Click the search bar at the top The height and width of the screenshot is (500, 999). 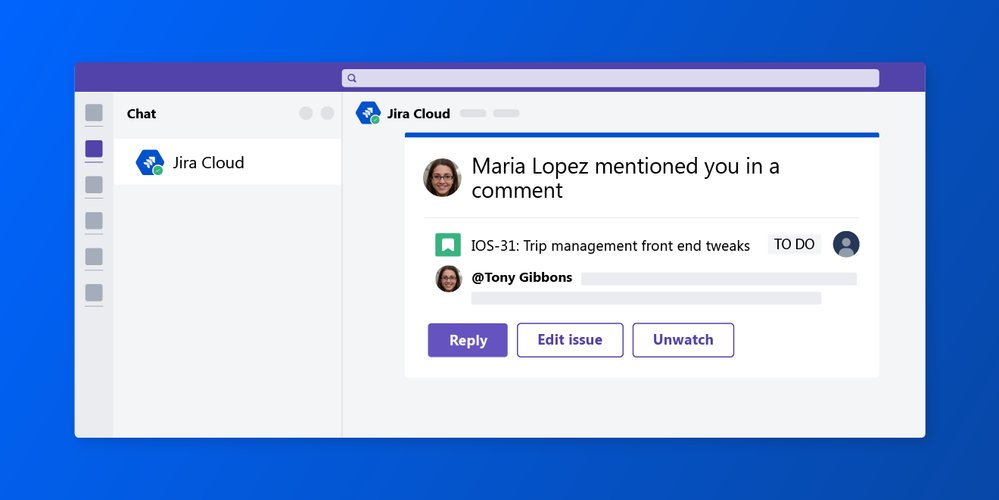pyautogui.click(x=610, y=78)
